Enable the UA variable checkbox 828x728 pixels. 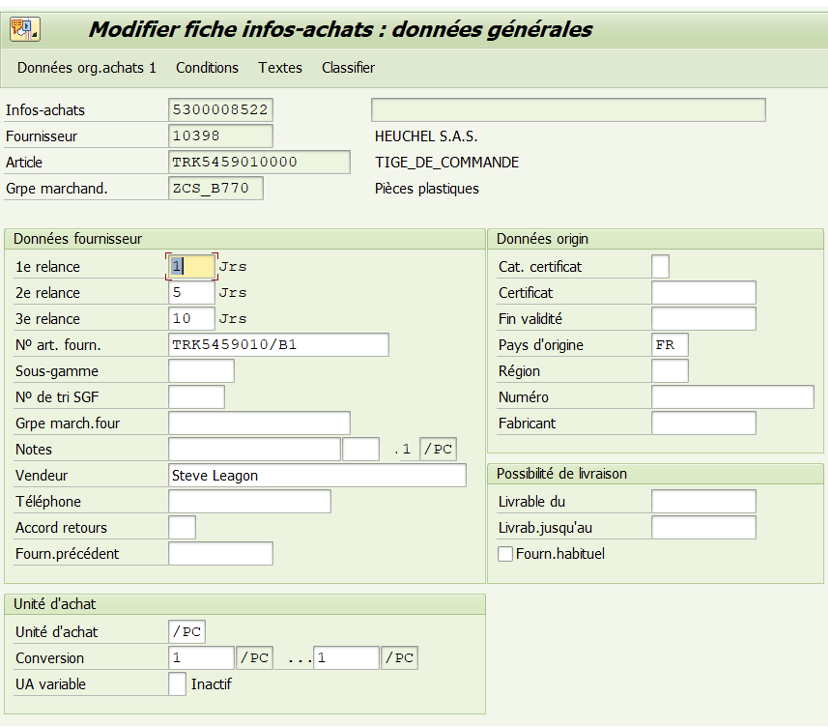click(x=177, y=685)
